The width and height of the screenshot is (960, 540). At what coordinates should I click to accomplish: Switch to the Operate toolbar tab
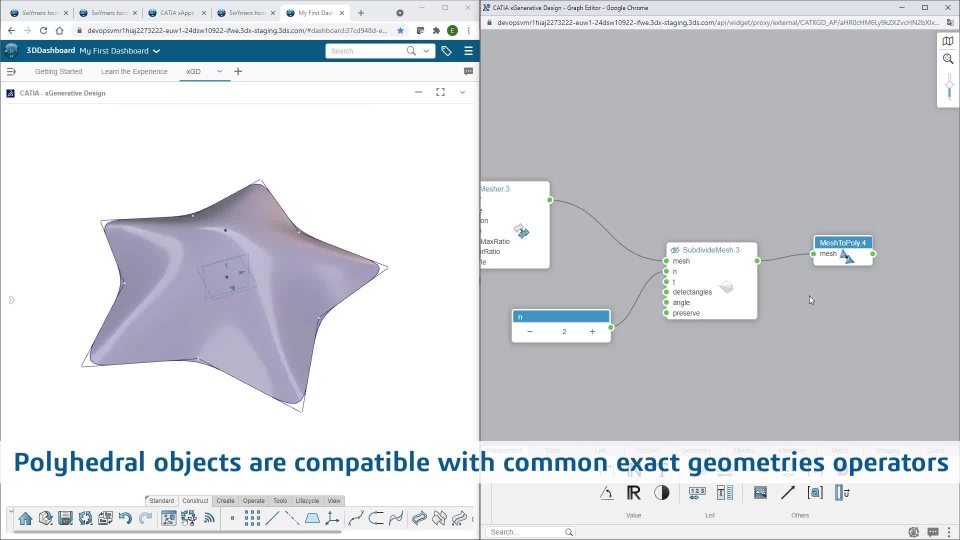click(253, 501)
